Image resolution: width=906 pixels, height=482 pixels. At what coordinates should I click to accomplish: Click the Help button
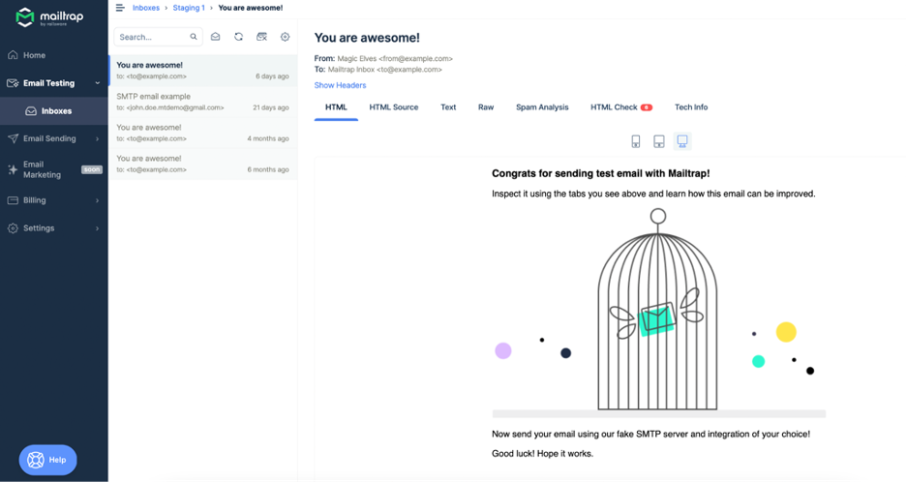pyautogui.click(x=48, y=460)
